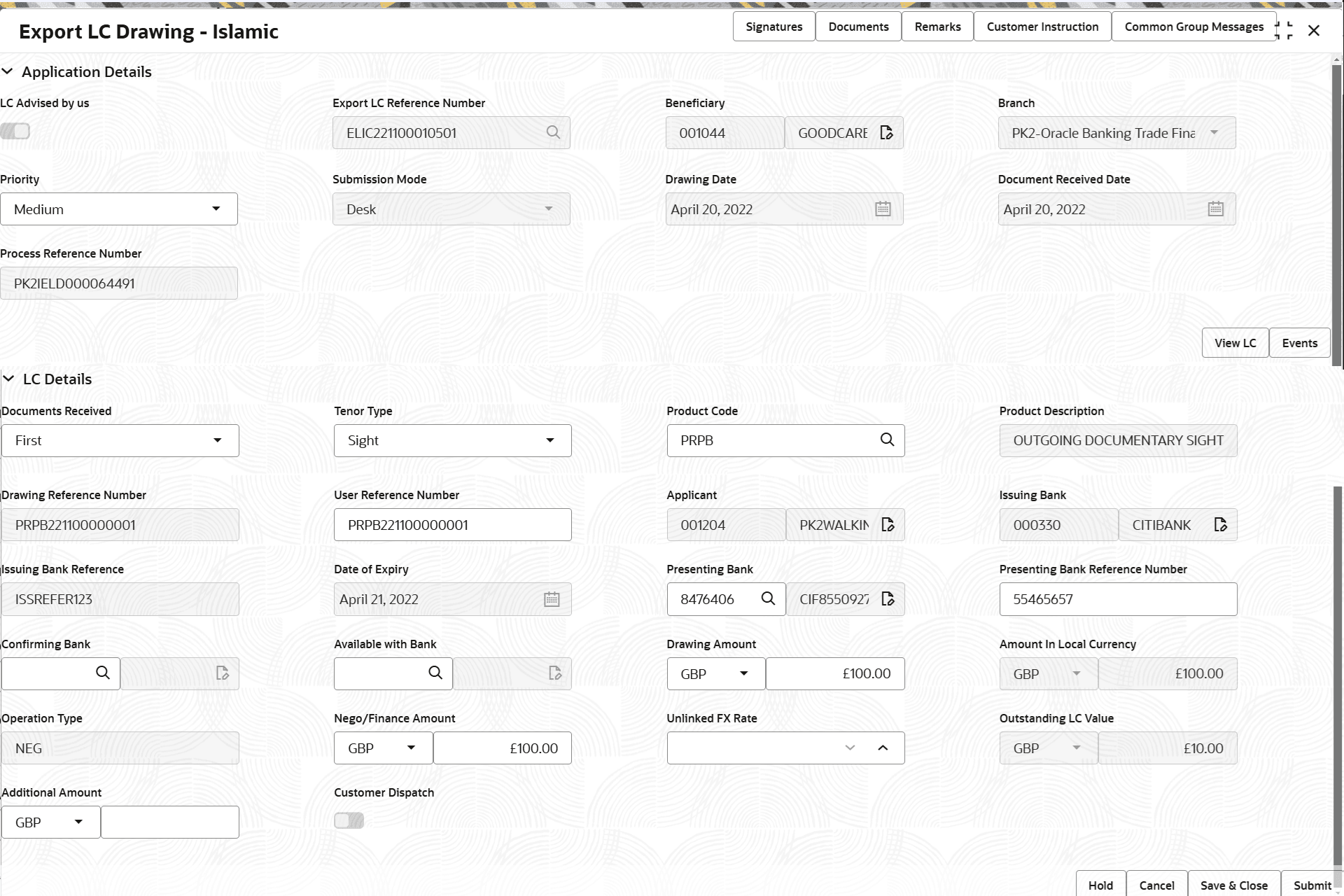Image resolution: width=1344 pixels, height=896 pixels.
Task: Click the Unlinked FX Rate up arrow
Action: (x=883, y=748)
